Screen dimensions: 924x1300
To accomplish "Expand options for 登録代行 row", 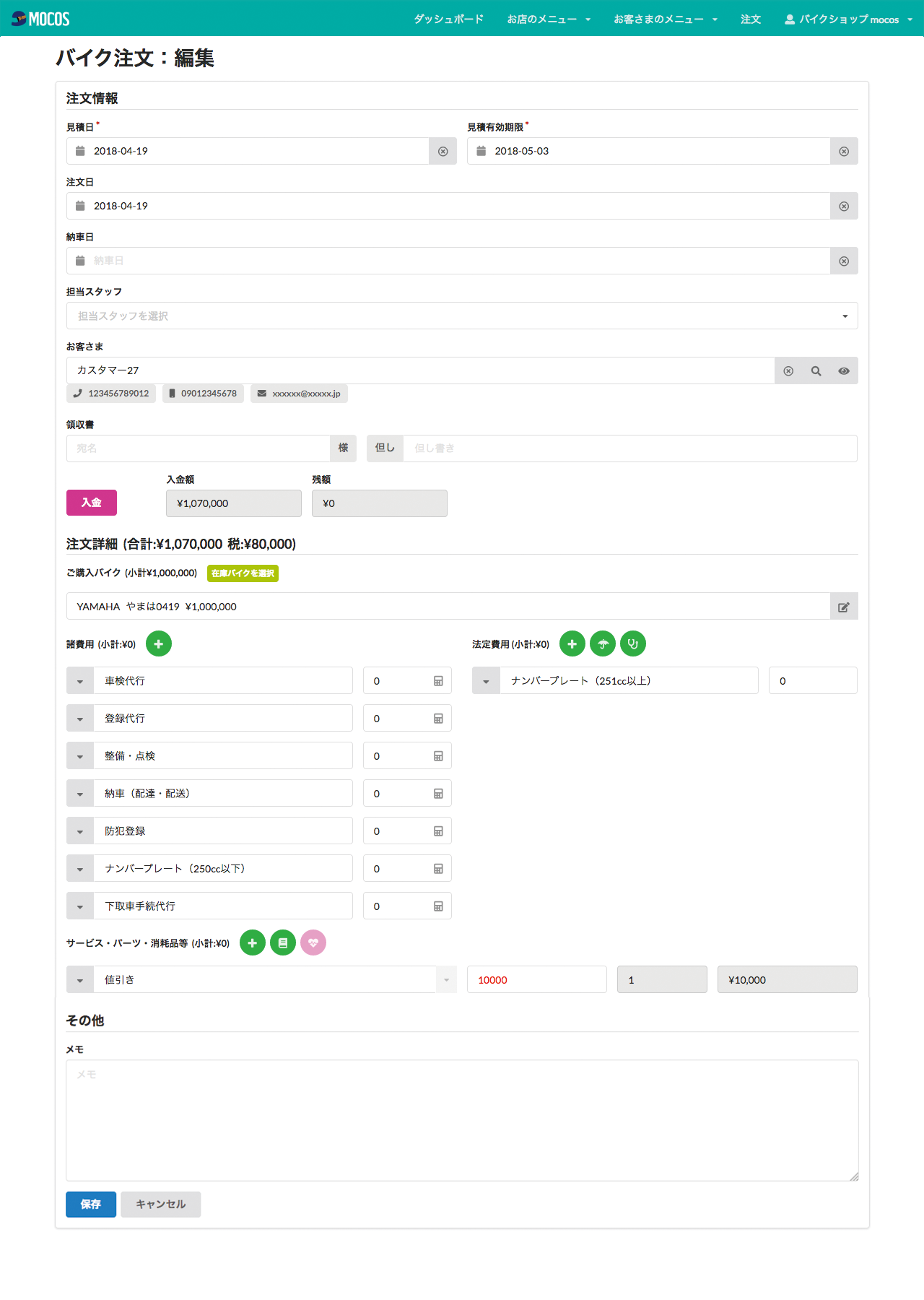I will pyautogui.click(x=80, y=719).
